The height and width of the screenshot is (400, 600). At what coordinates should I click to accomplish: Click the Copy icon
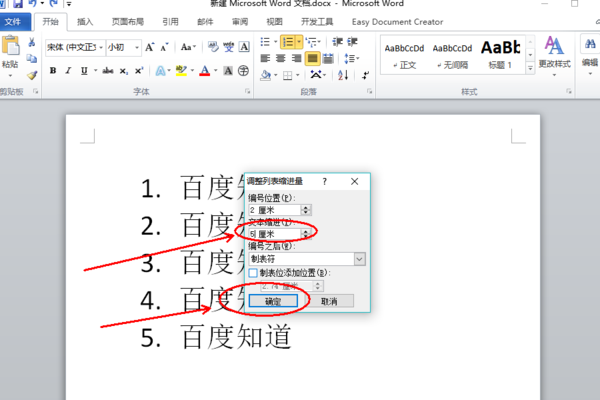32,59
